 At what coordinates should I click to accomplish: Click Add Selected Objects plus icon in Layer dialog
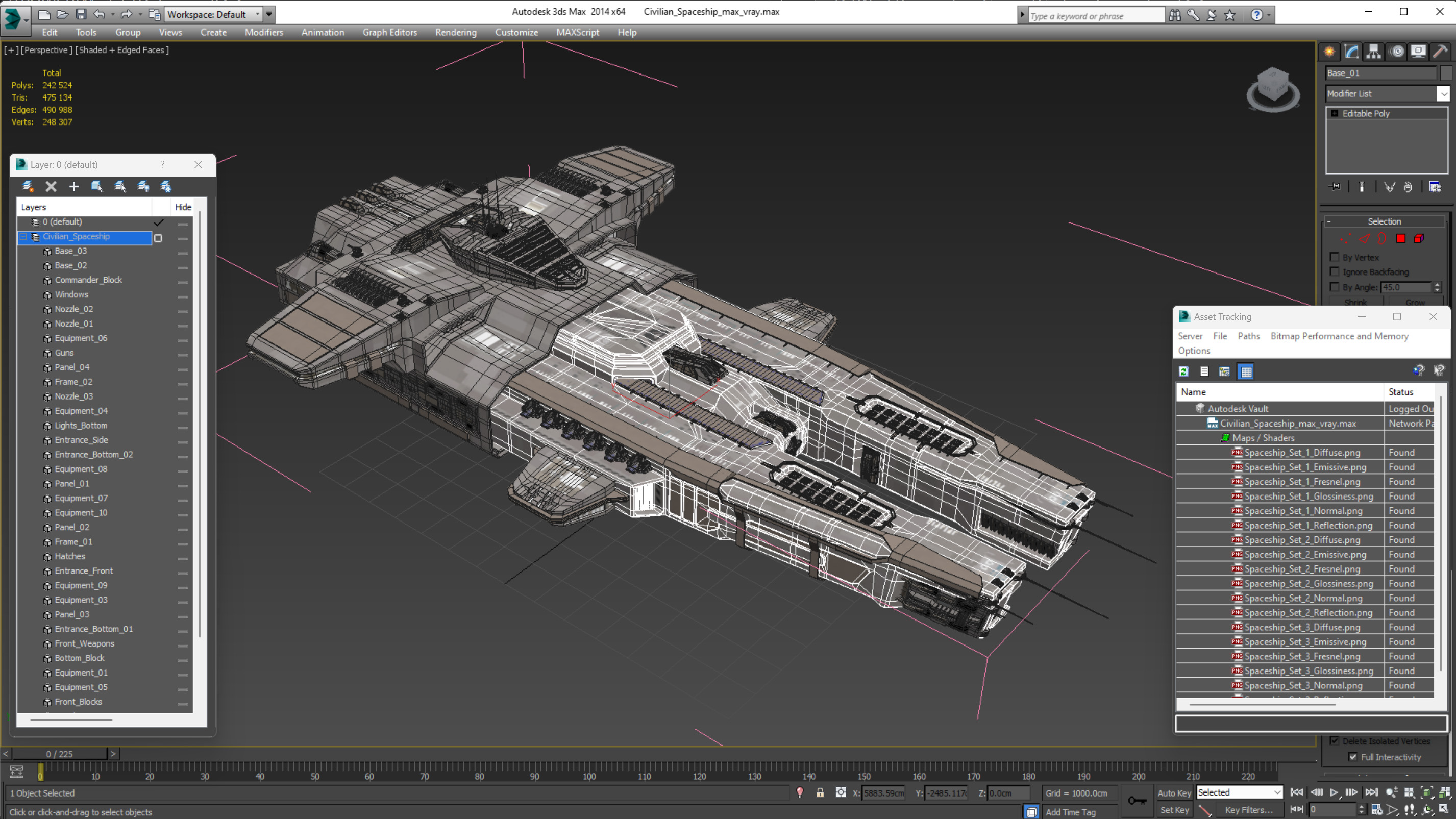(74, 187)
